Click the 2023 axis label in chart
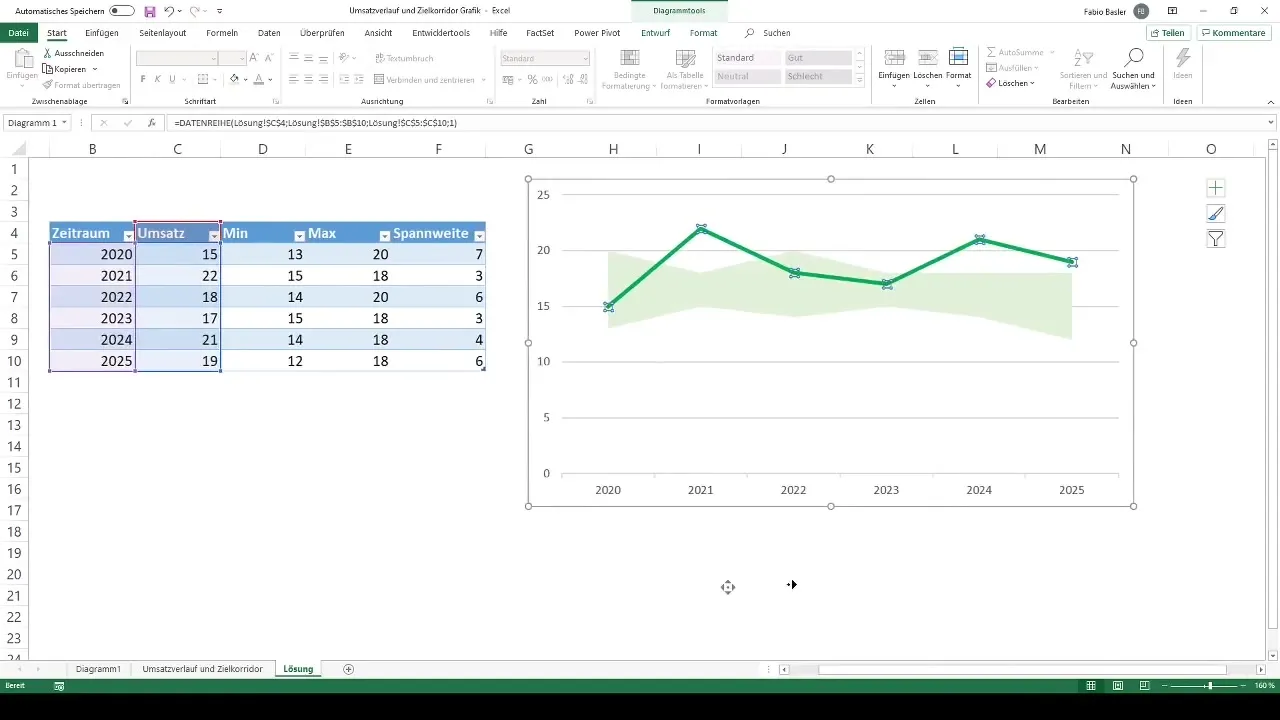1280x720 pixels. pos(886,491)
